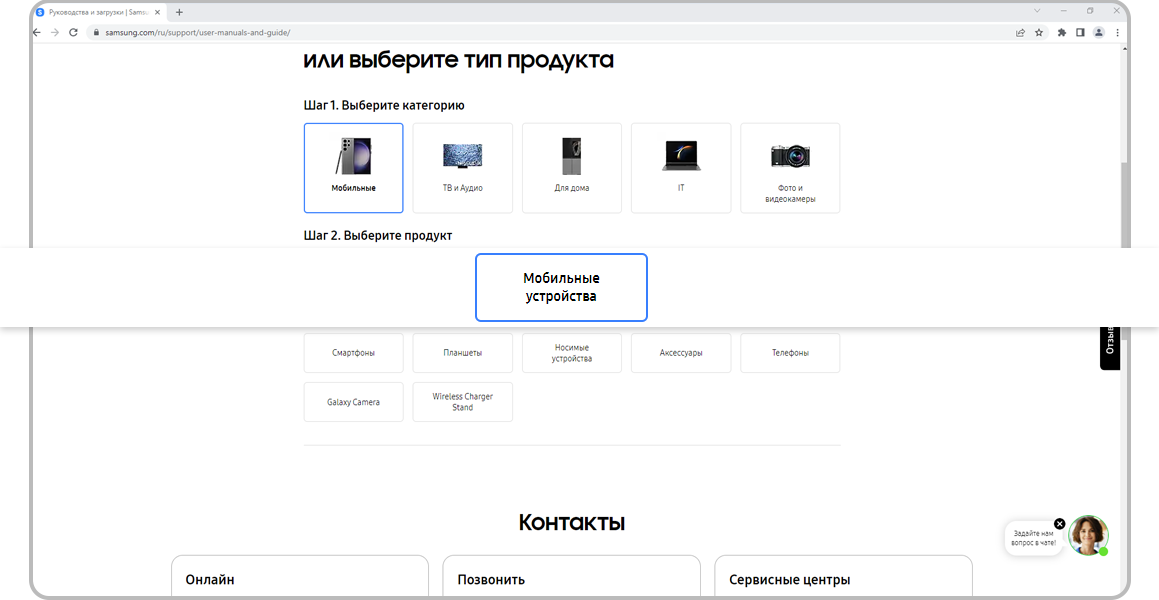Screen dimensions: 1159x600
Task: Open the Сервисные центры contact card
Action: pos(843,577)
